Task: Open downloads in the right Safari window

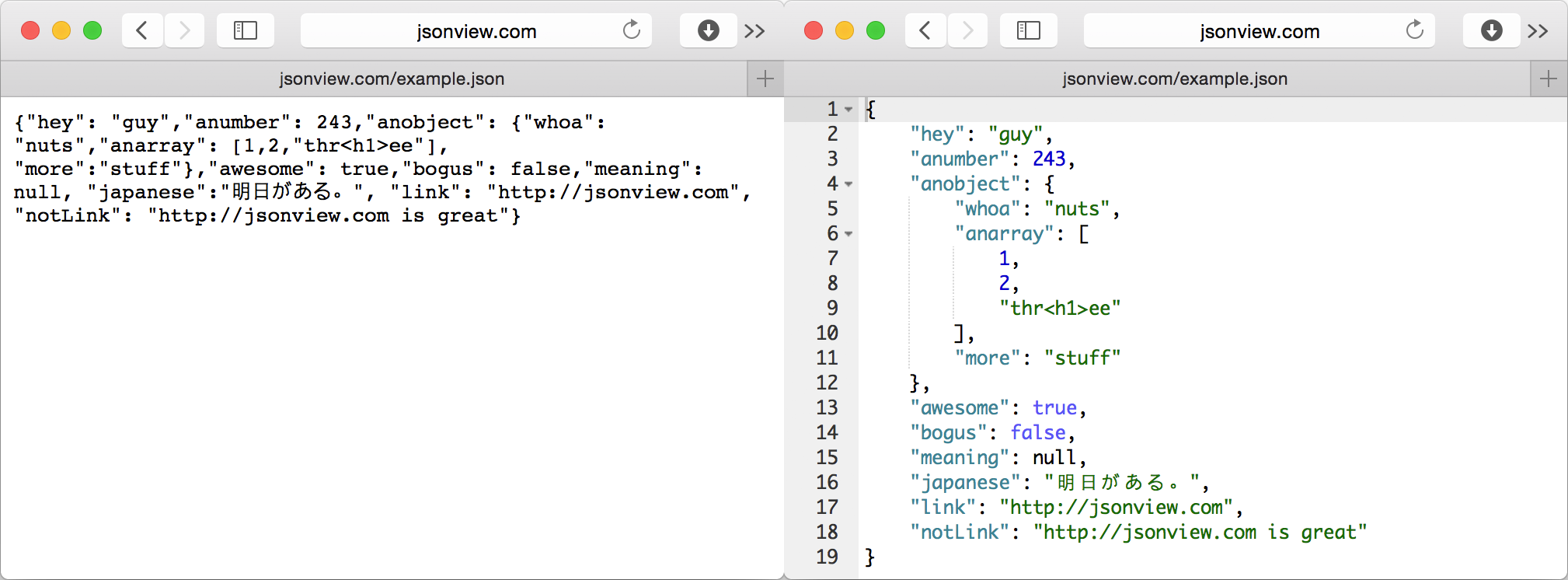Action: pyautogui.click(x=1491, y=31)
